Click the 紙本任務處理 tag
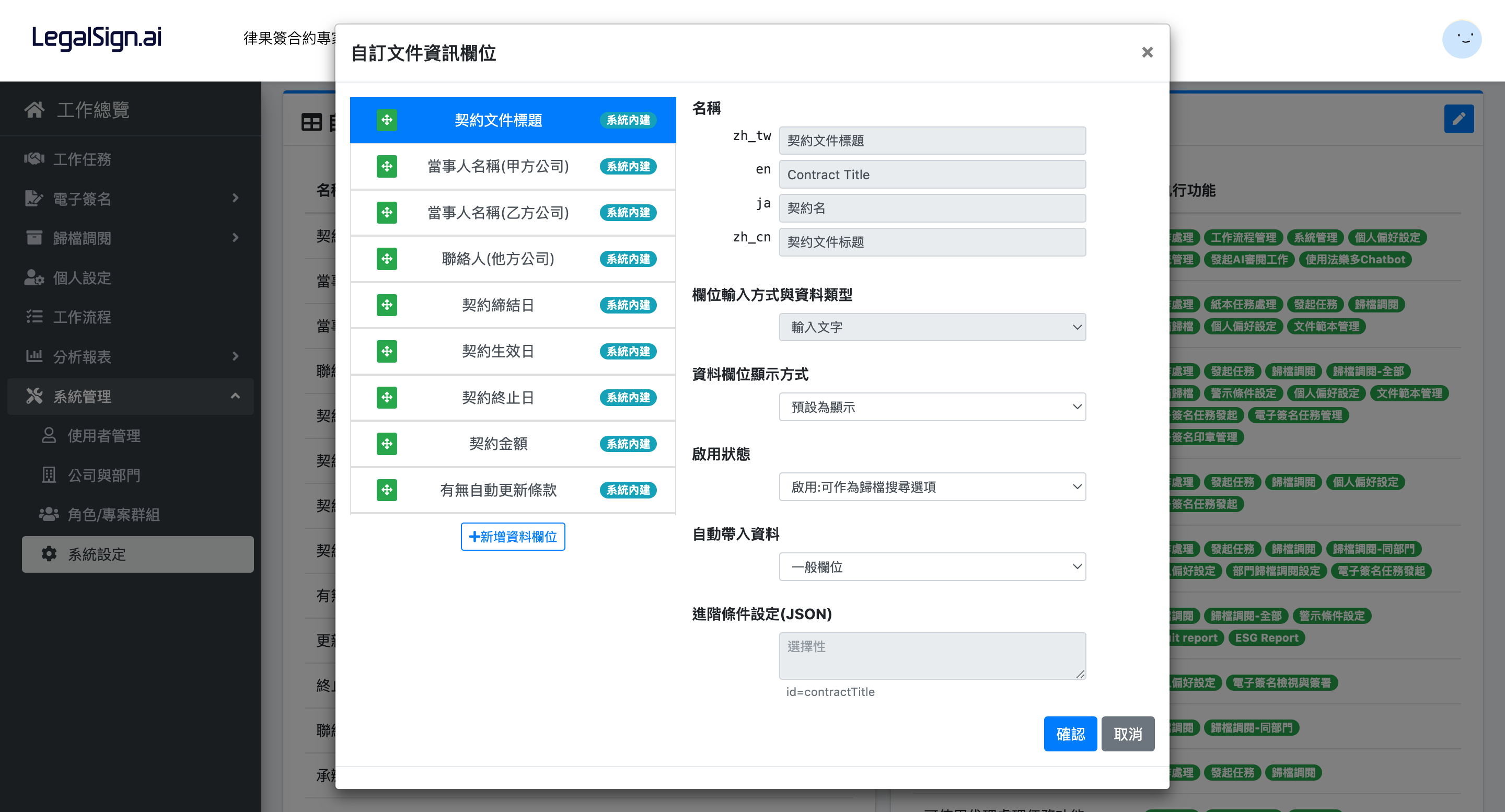The height and width of the screenshot is (812, 1505). 1243,304
